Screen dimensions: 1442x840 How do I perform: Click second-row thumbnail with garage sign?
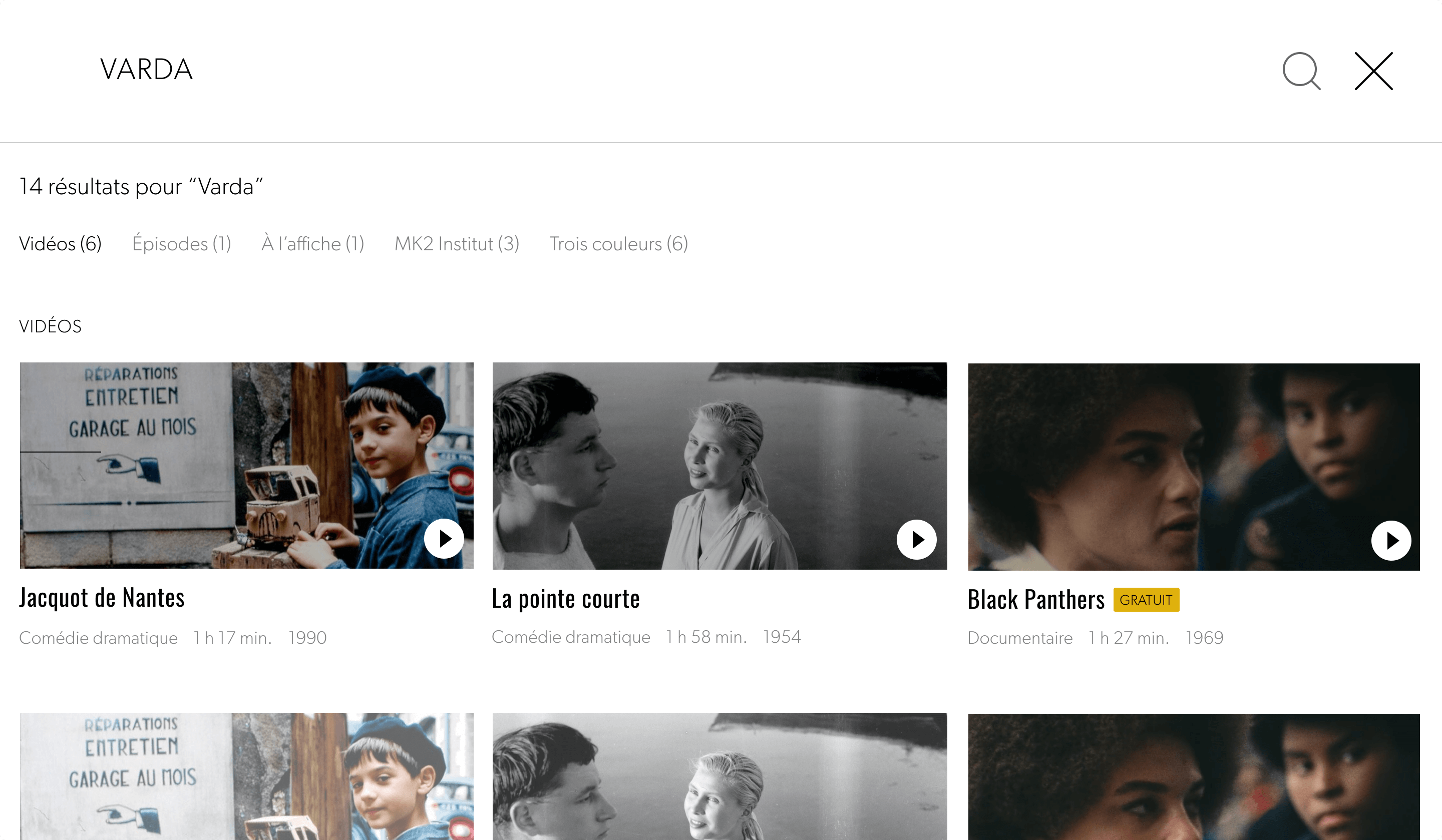pyautogui.click(x=246, y=776)
